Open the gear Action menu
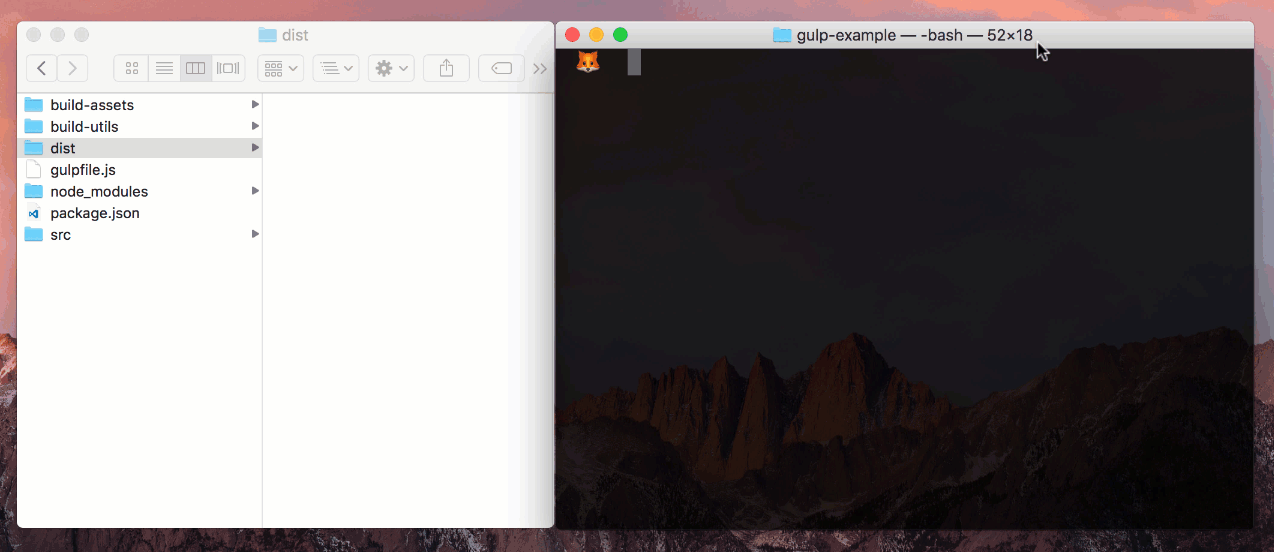 [x=391, y=68]
